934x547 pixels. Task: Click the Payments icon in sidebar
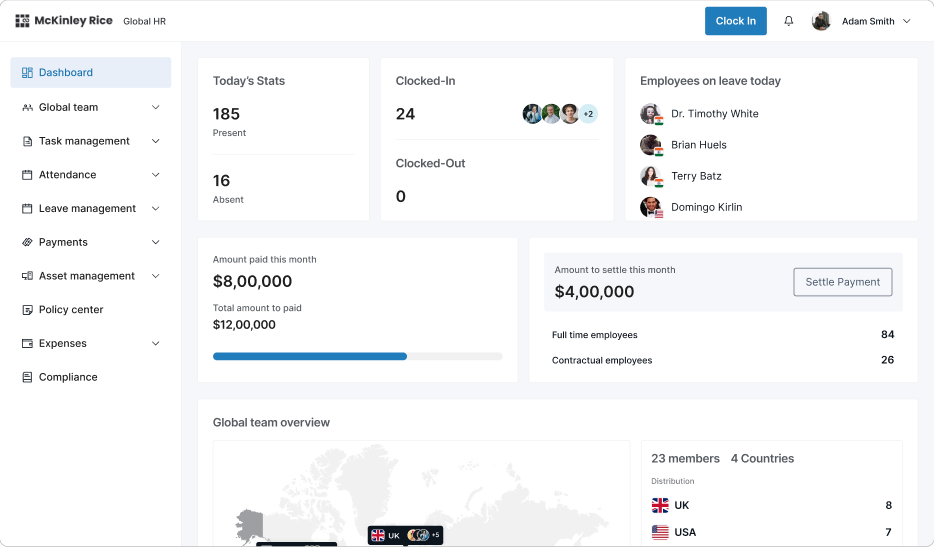(x=27, y=242)
